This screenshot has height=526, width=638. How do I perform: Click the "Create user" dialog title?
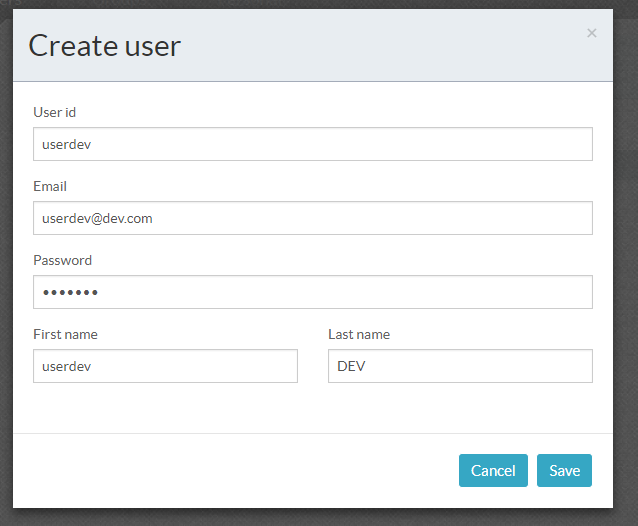(104, 45)
